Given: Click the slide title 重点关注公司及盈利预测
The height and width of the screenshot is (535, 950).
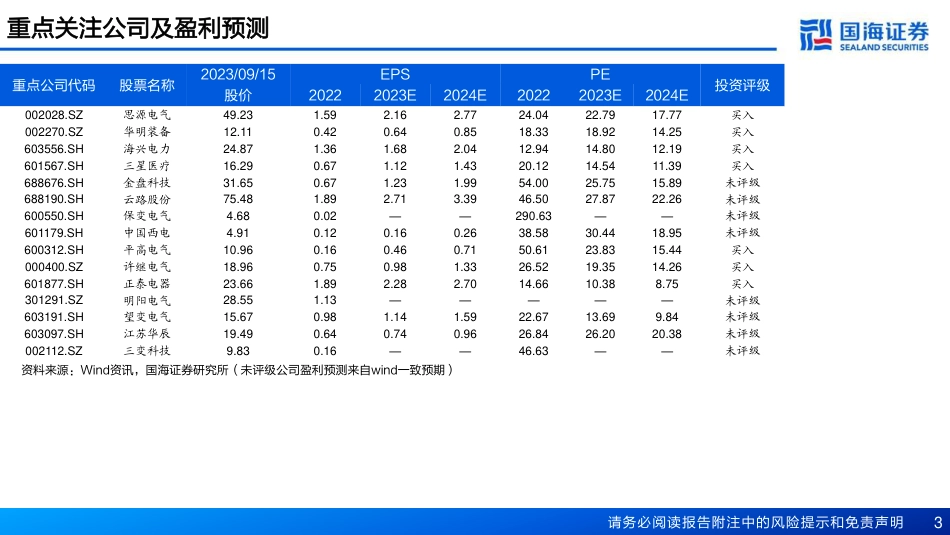Looking at the screenshot, I should (x=138, y=28).
